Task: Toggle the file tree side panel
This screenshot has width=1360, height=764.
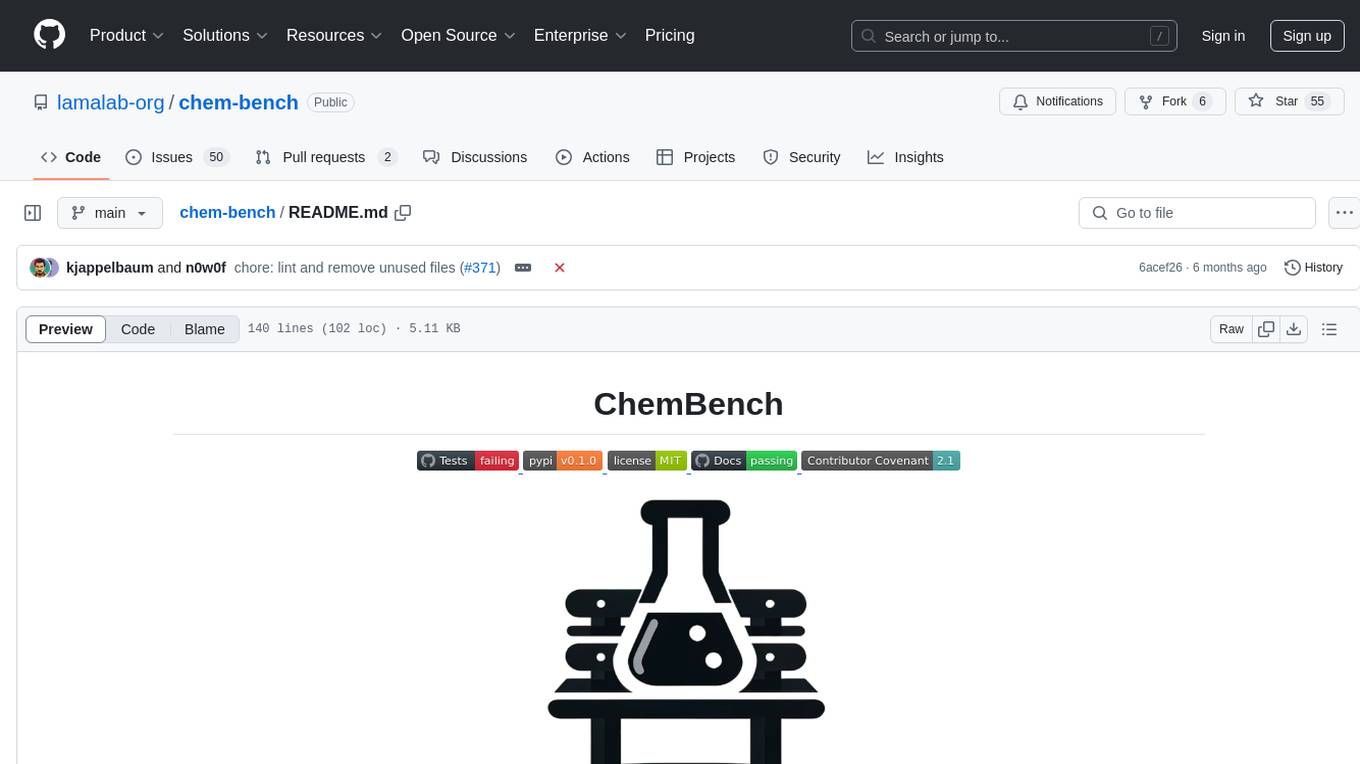Action: (33, 213)
